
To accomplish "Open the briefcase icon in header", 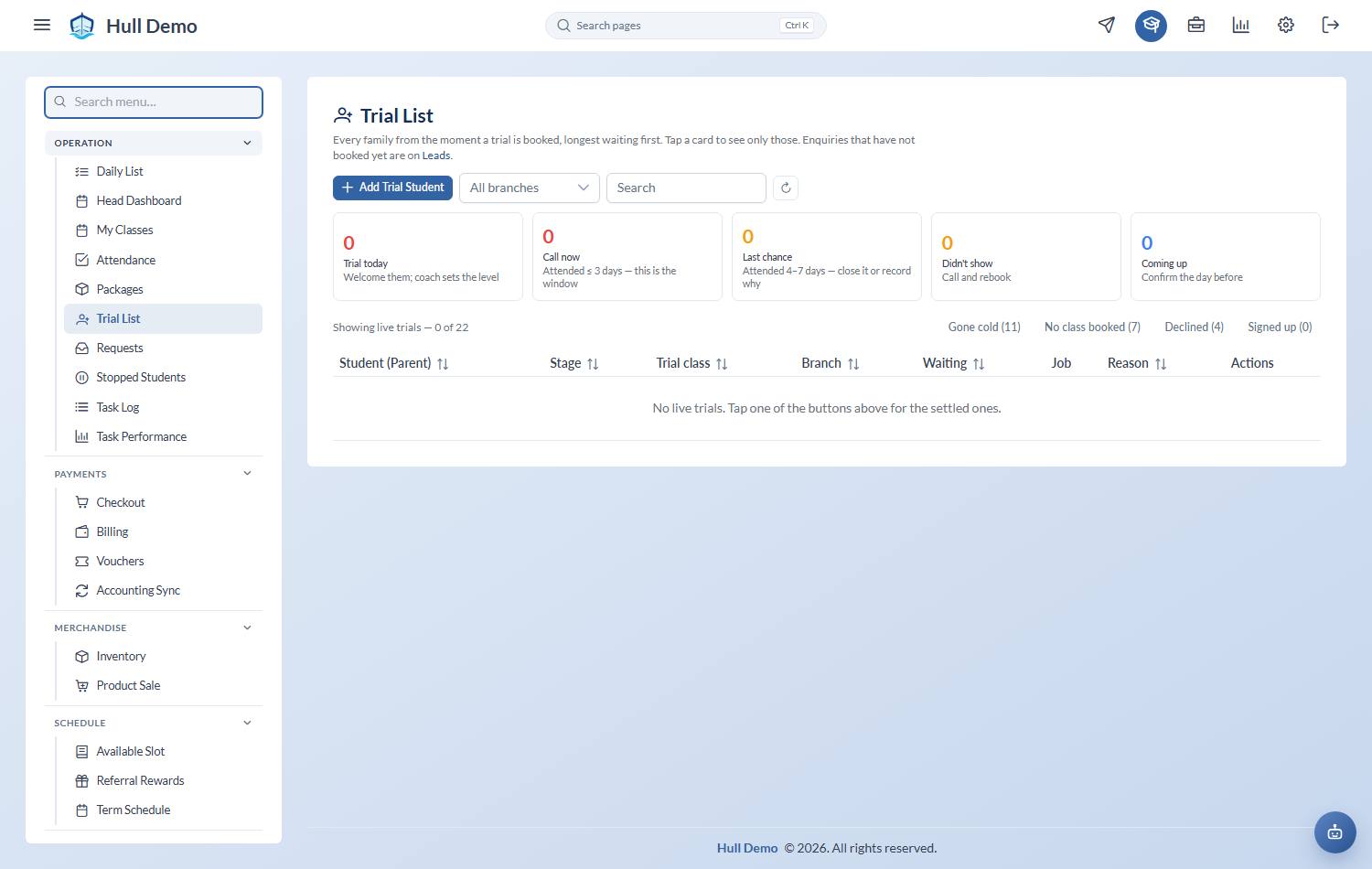I will tap(1195, 25).
